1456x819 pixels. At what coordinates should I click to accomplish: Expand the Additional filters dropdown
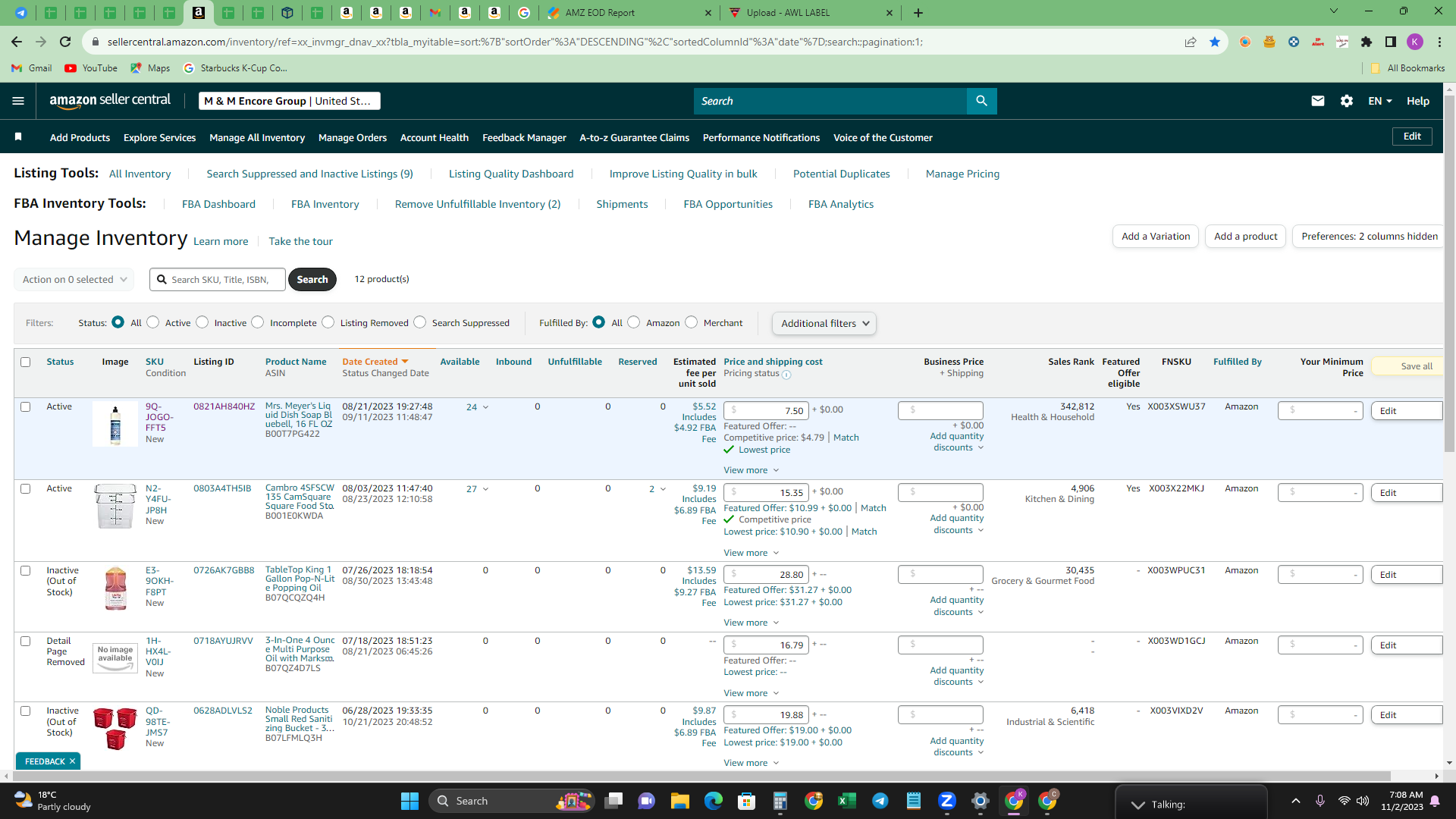(x=824, y=324)
